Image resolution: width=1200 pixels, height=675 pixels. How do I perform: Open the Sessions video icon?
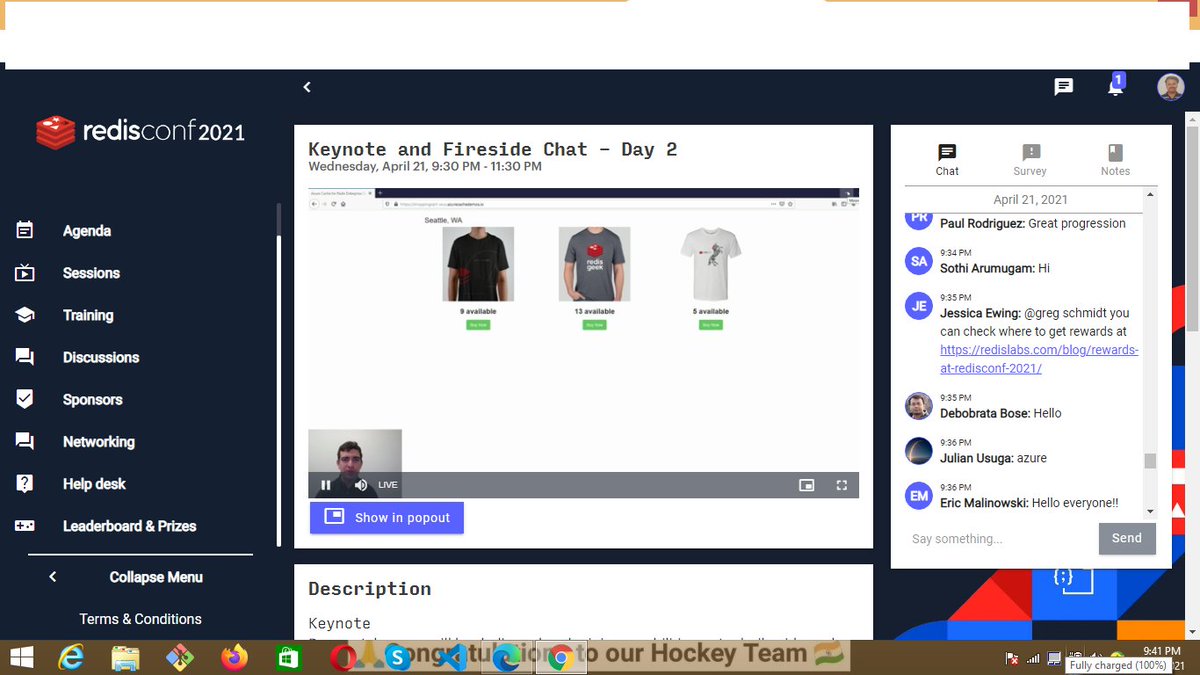(x=25, y=273)
